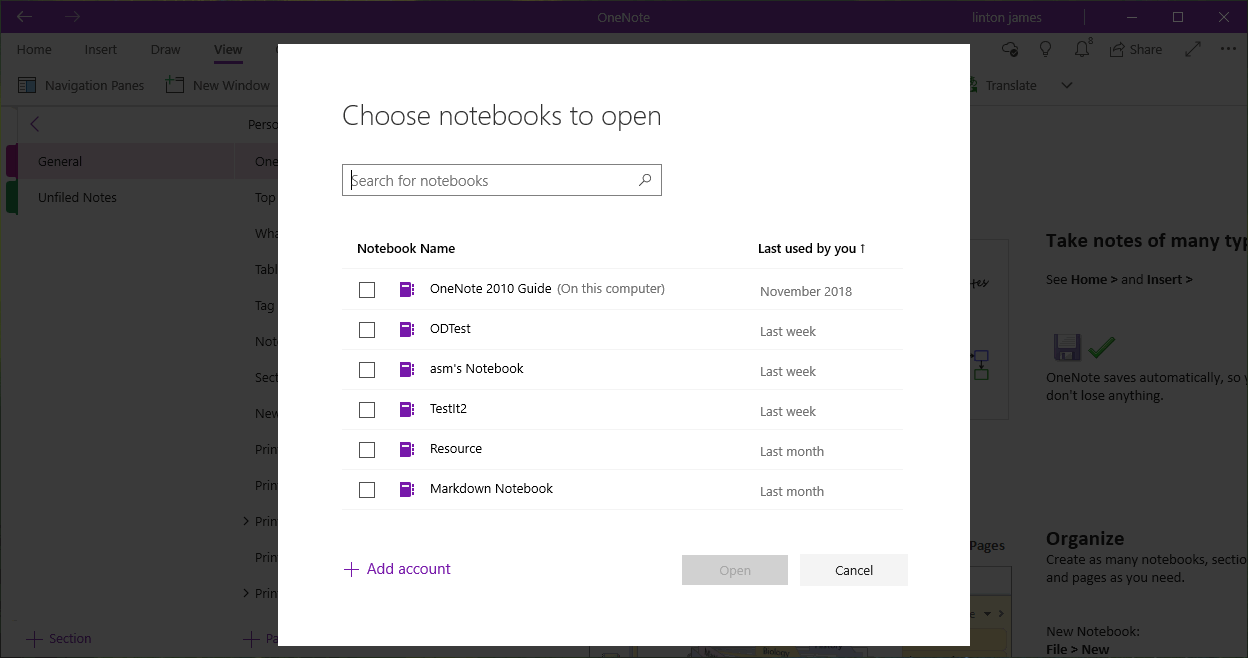
Task: Click the Resource notebook icon
Action: 406,450
